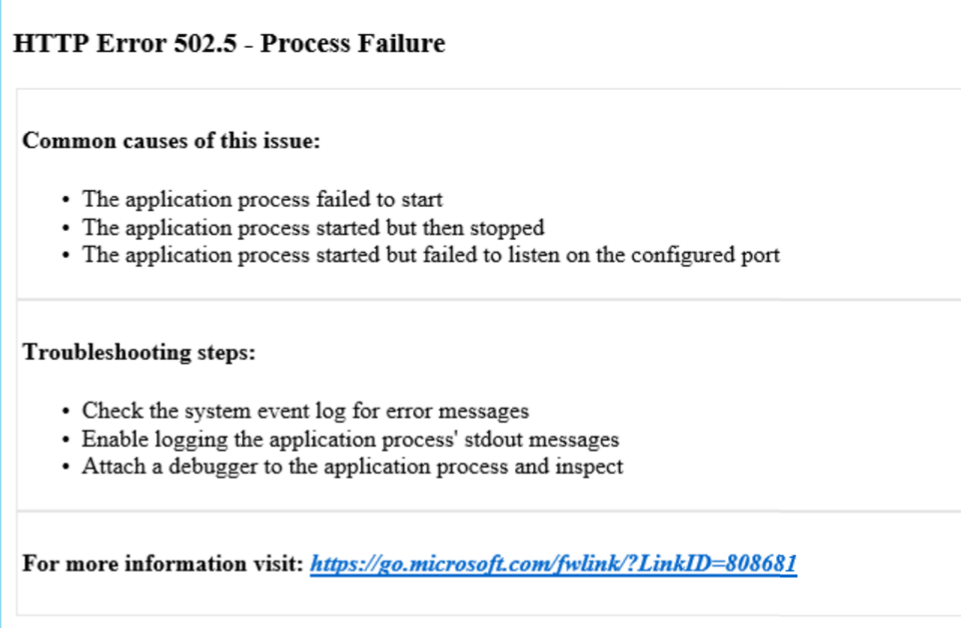
Task: Open the go.microsoft.com fwlink hyperlink
Action: (553, 564)
